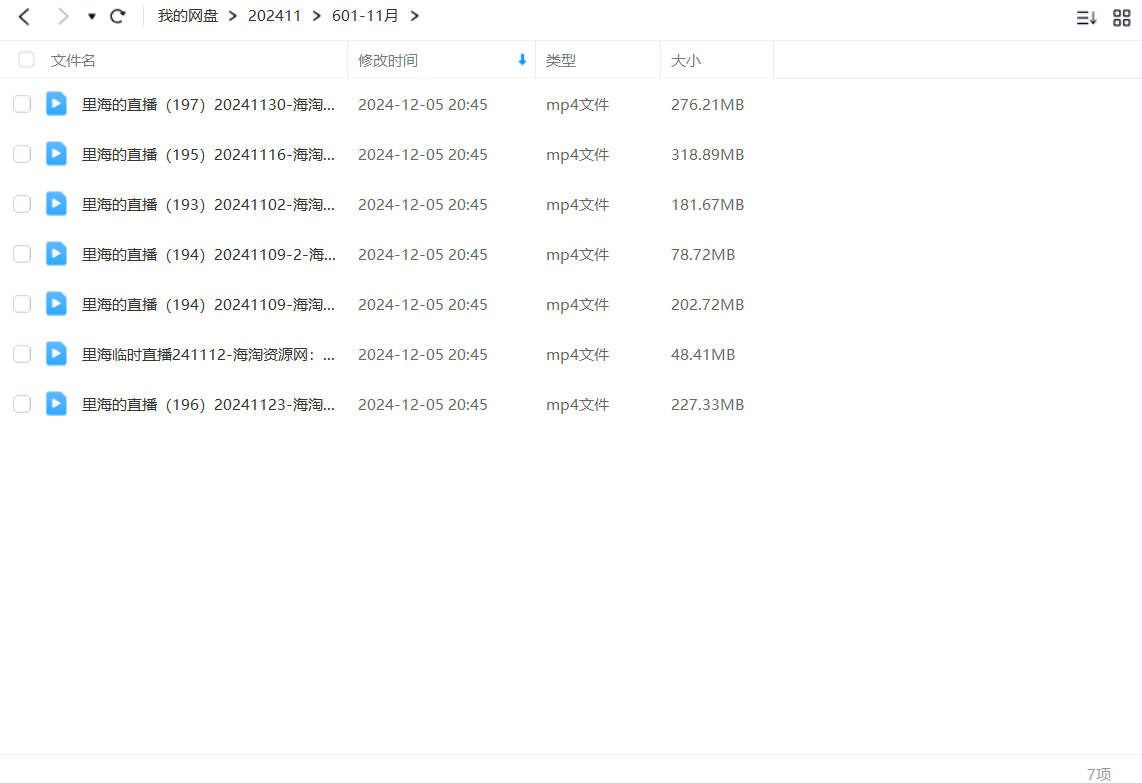Sort by 类型 column header

[561, 60]
